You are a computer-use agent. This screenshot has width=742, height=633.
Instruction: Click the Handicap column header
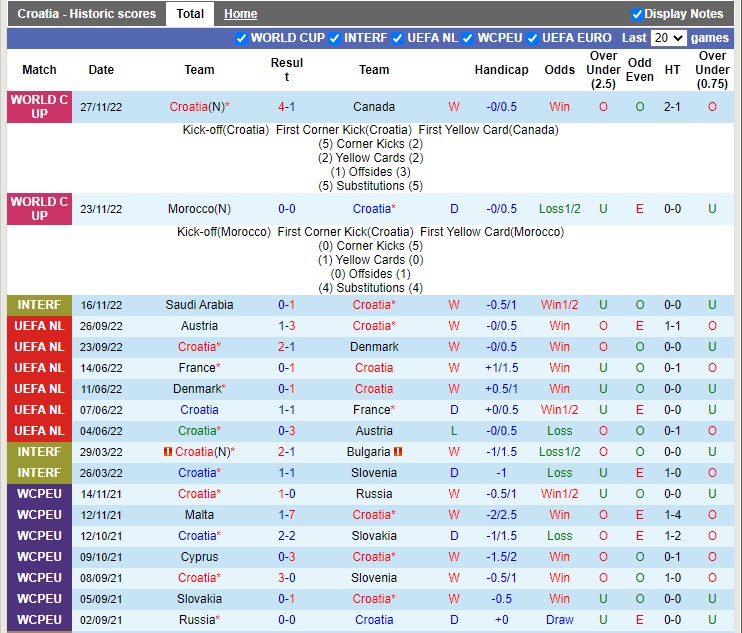[501, 70]
